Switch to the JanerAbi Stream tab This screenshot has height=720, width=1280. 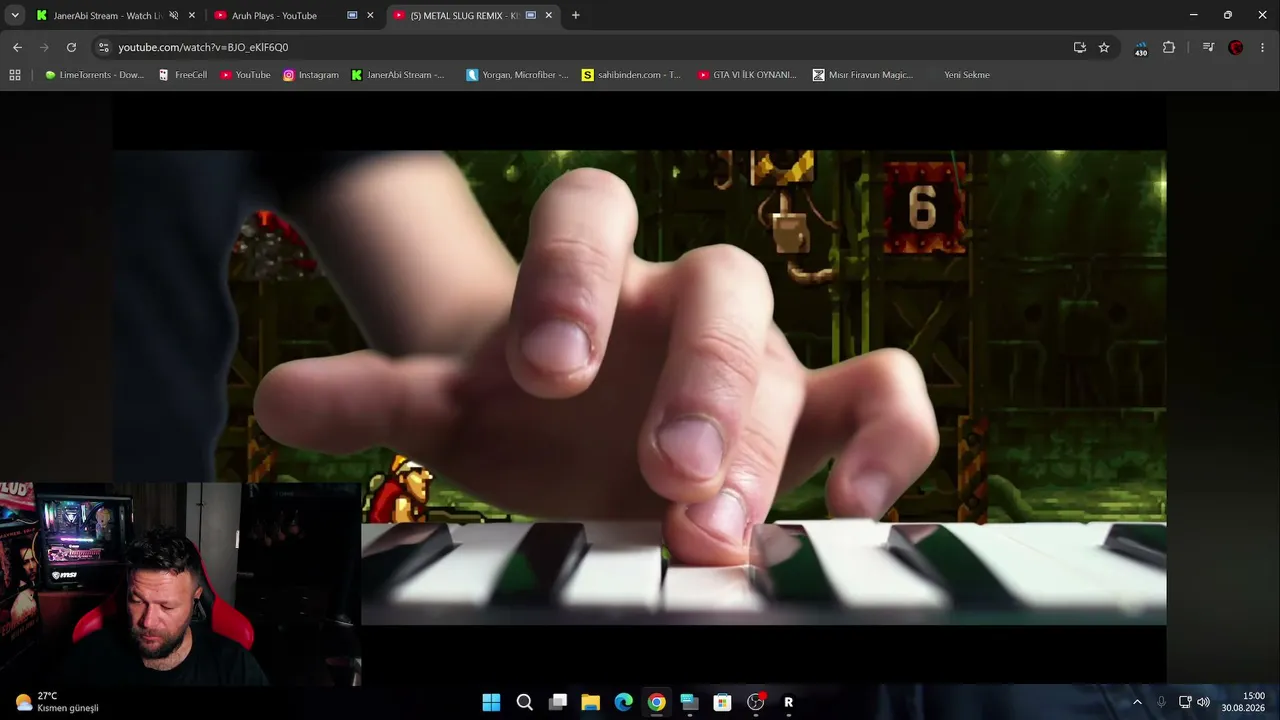(100, 15)
